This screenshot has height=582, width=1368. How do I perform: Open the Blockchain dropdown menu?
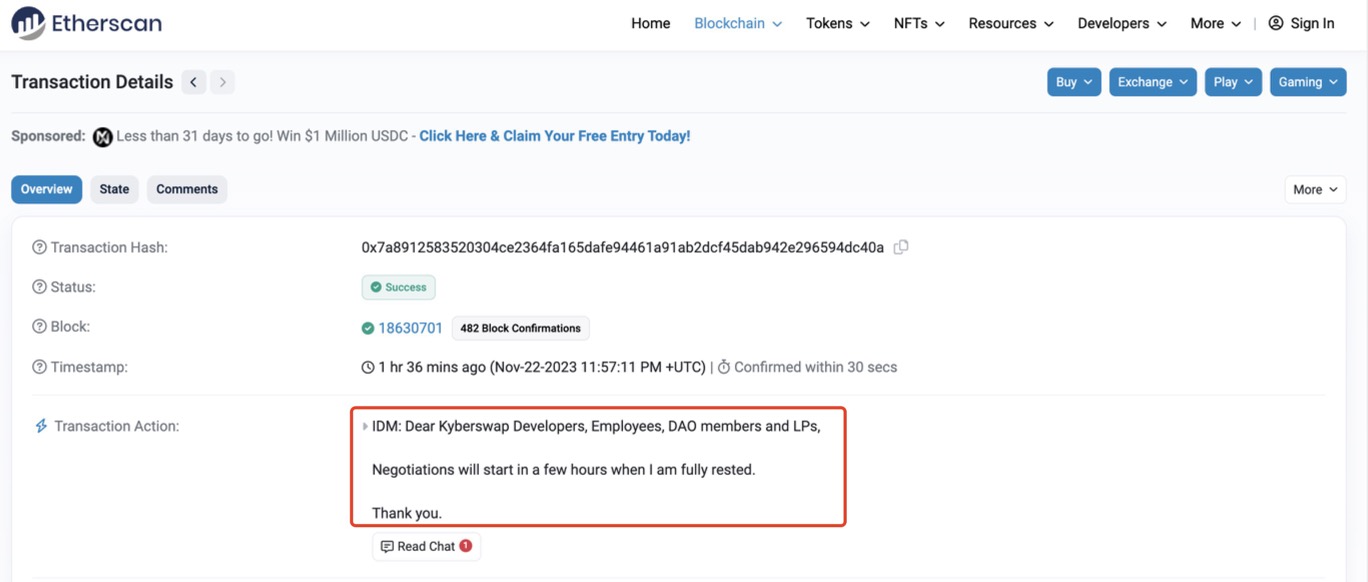point(738,23)
